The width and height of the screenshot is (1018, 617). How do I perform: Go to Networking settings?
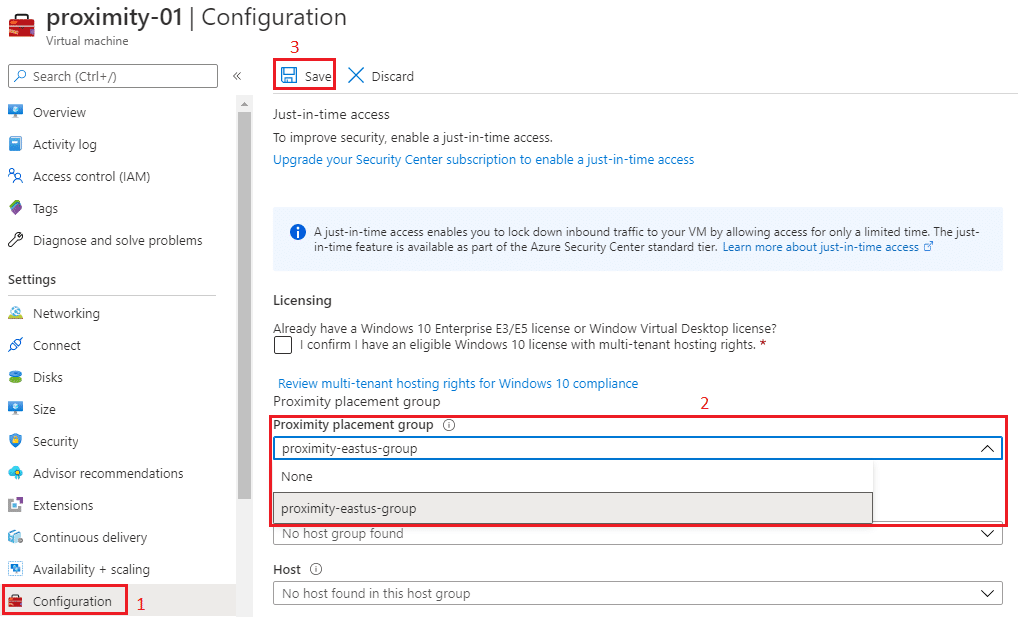coord(66,313)
